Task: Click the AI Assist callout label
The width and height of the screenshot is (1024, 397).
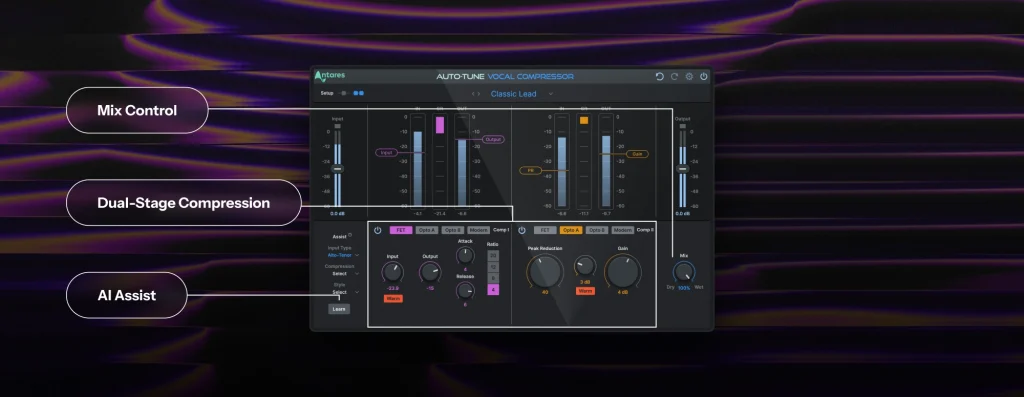Action: pyautogui.click(x=127, y=295)
